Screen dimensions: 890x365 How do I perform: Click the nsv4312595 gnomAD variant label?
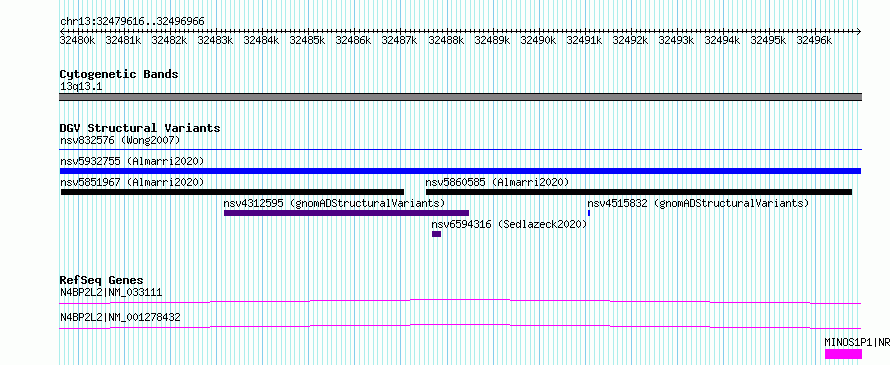pyautogui.click(x=334, y=203)
